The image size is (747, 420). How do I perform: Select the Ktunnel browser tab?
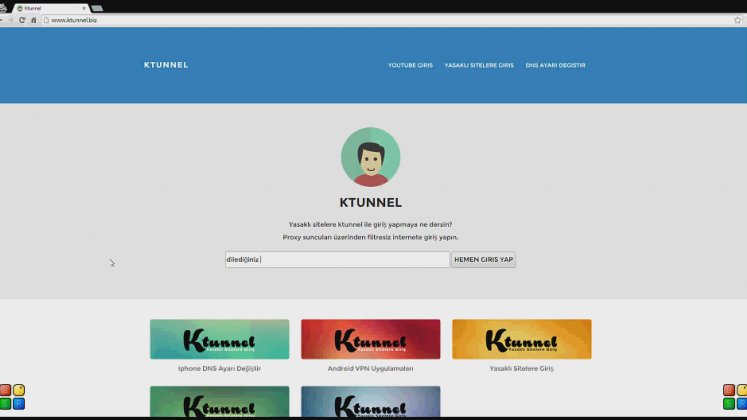click(50, 8)
